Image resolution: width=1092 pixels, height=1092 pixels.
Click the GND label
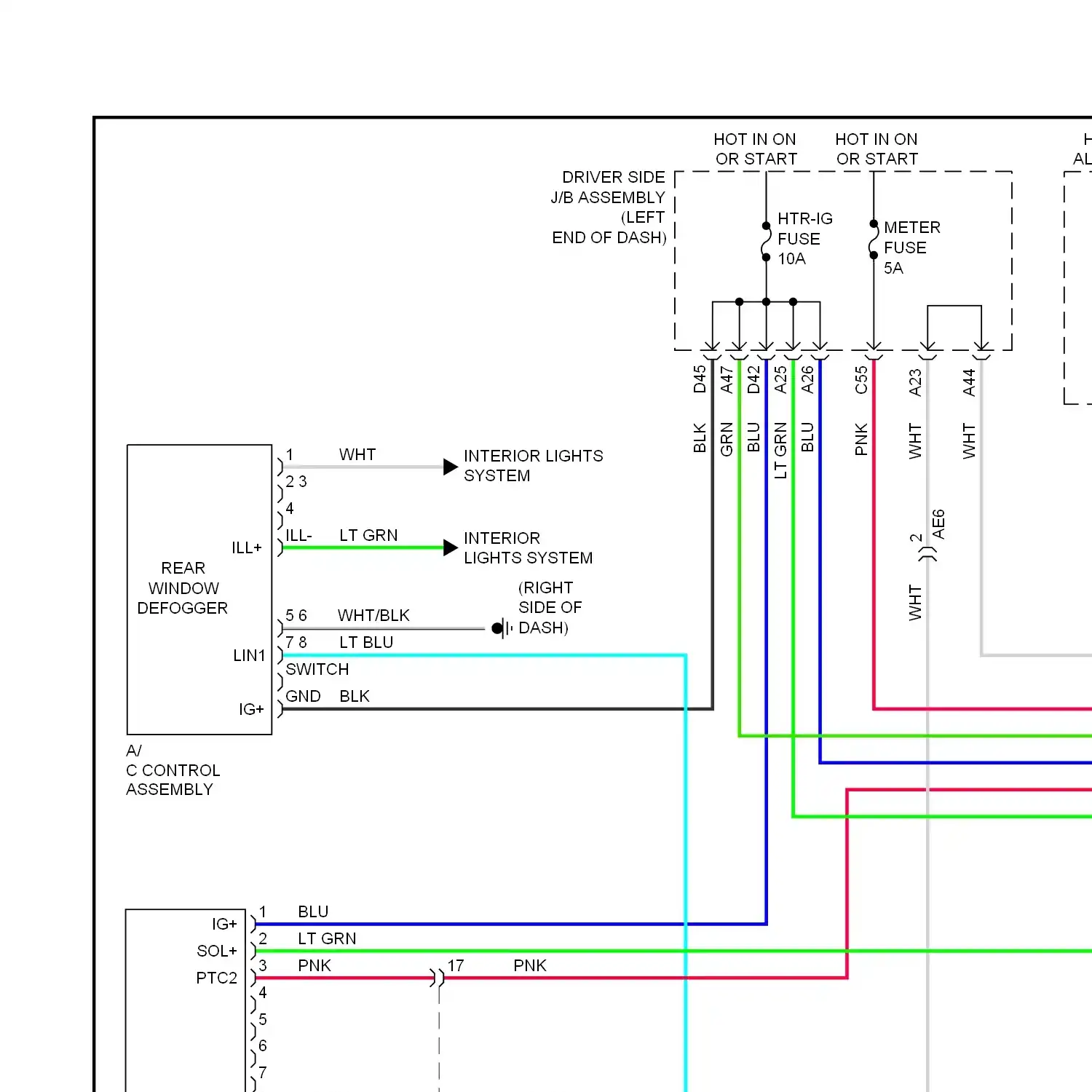coord(303,696)
